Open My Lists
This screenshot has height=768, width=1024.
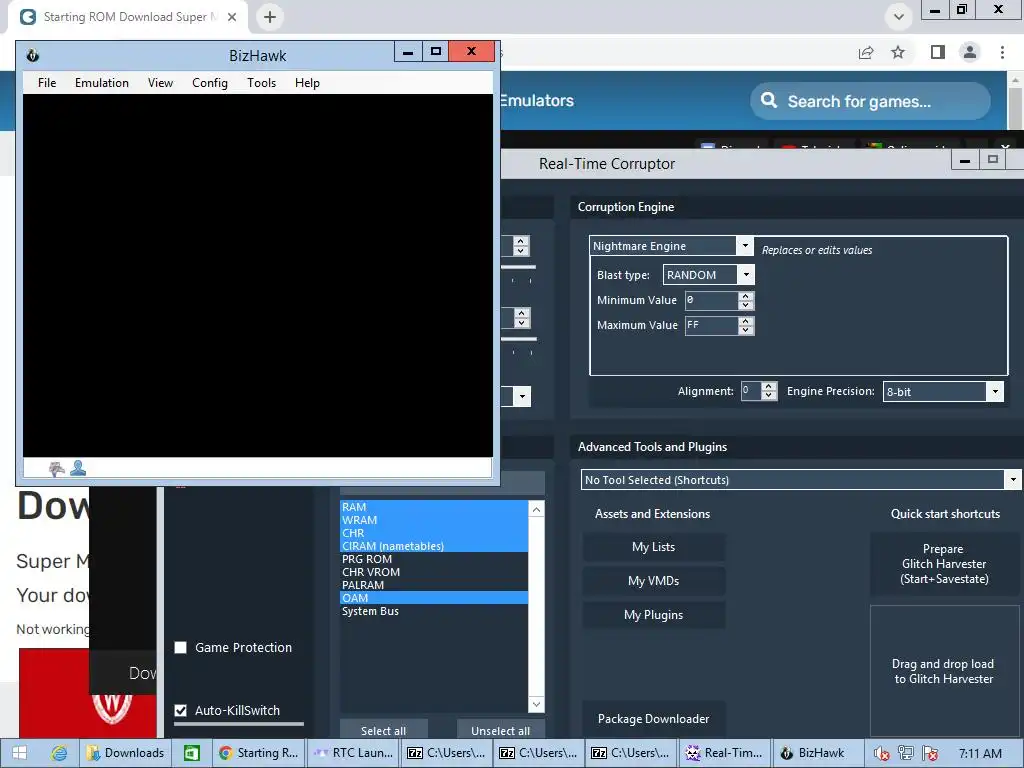pyautogui.click(x=654, y=547)
